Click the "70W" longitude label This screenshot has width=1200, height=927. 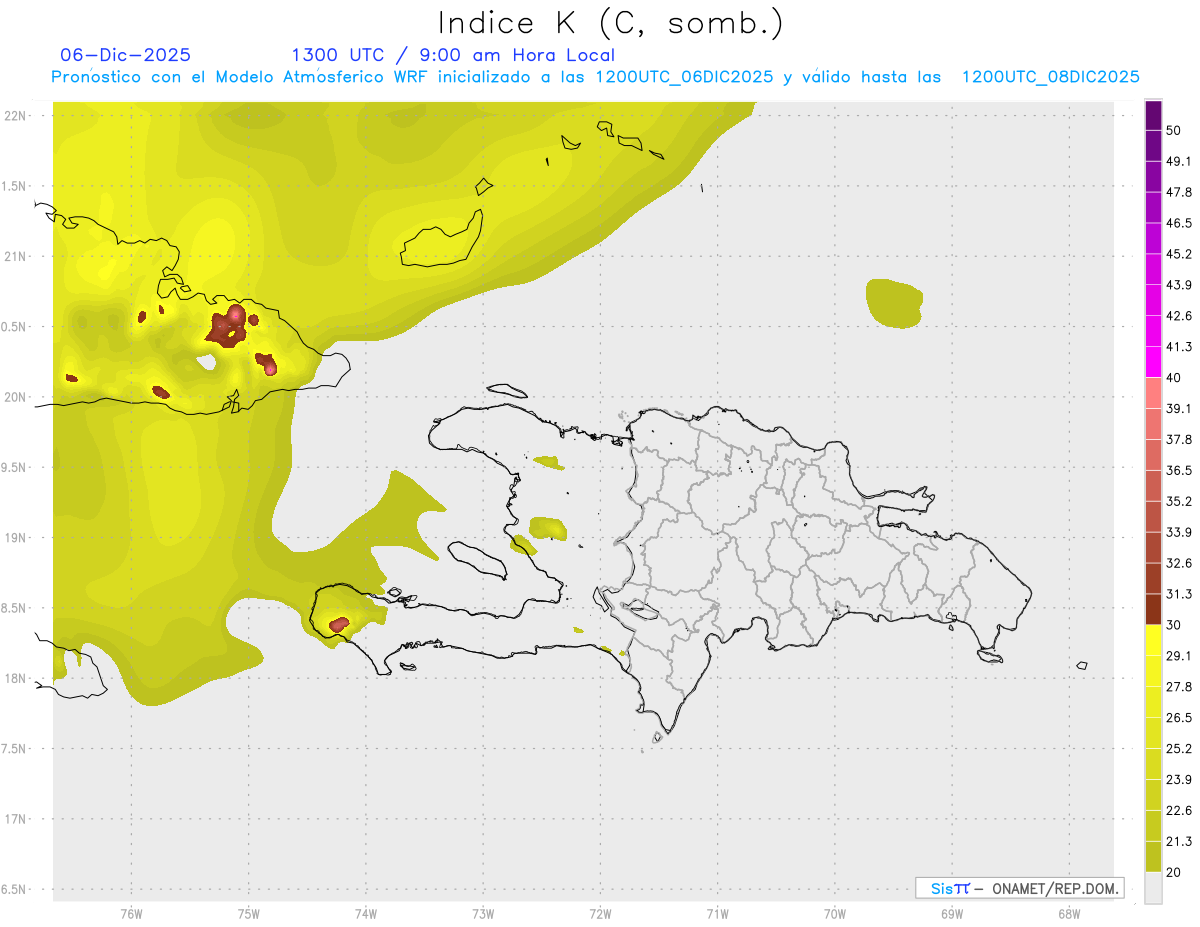pyautogui.click(x=834, y=914)
